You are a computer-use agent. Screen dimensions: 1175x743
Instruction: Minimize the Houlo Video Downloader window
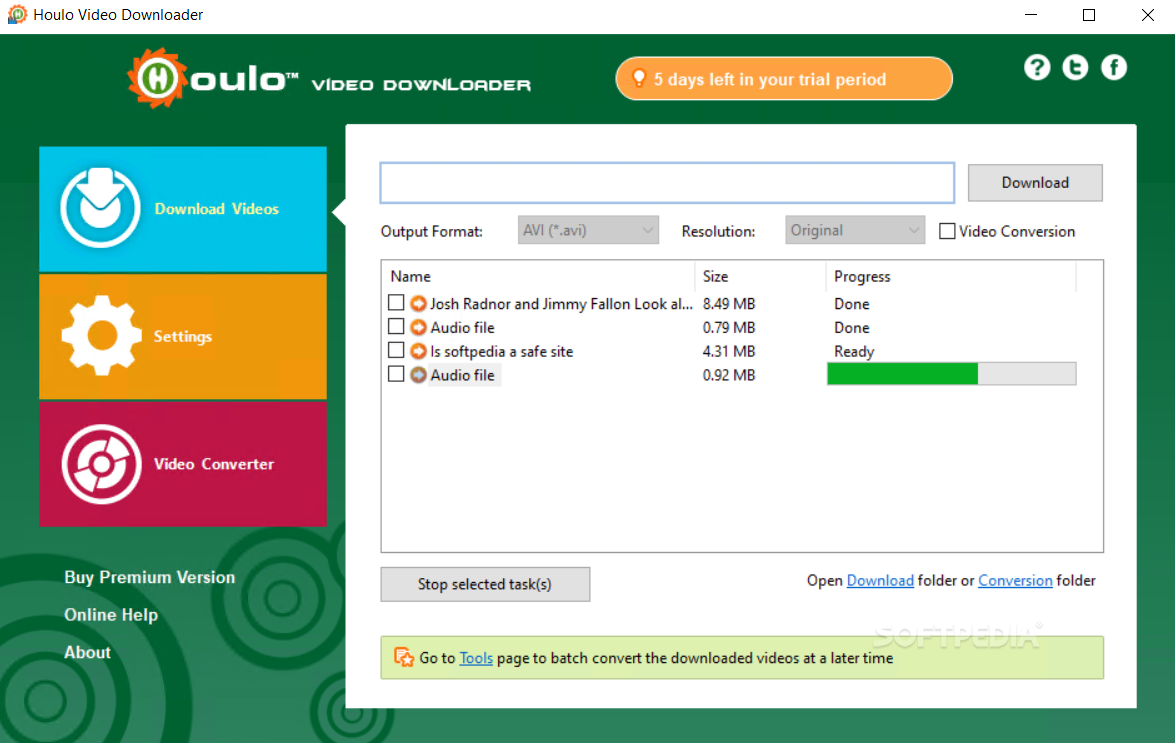[x=1031, y=15]
